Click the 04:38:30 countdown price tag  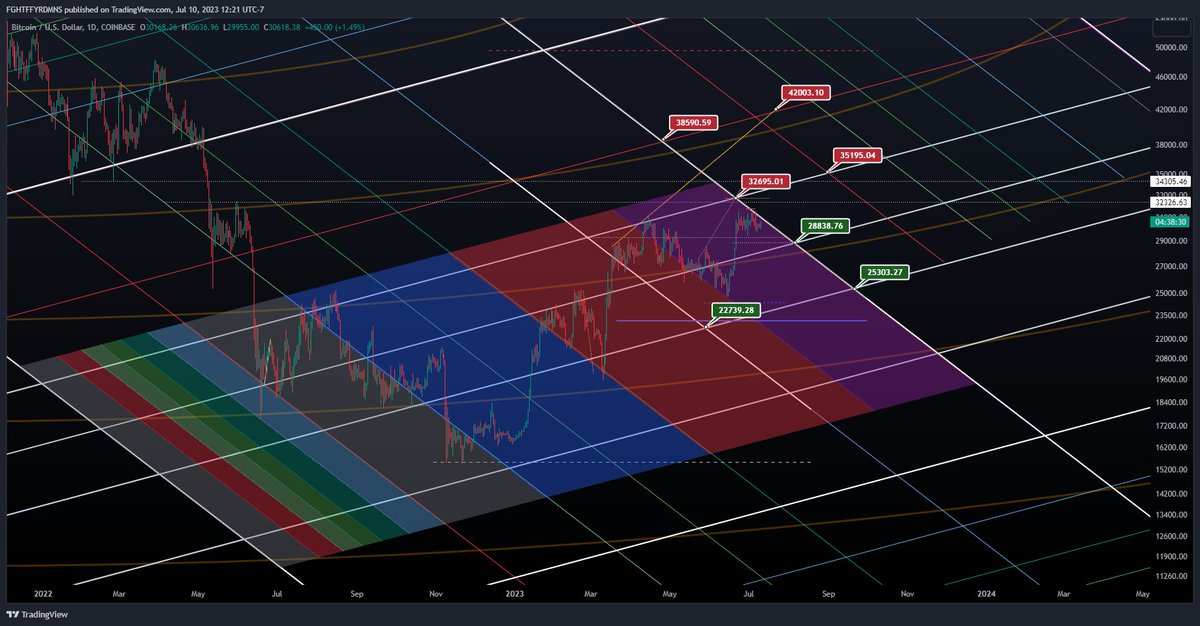[1169, 222]
